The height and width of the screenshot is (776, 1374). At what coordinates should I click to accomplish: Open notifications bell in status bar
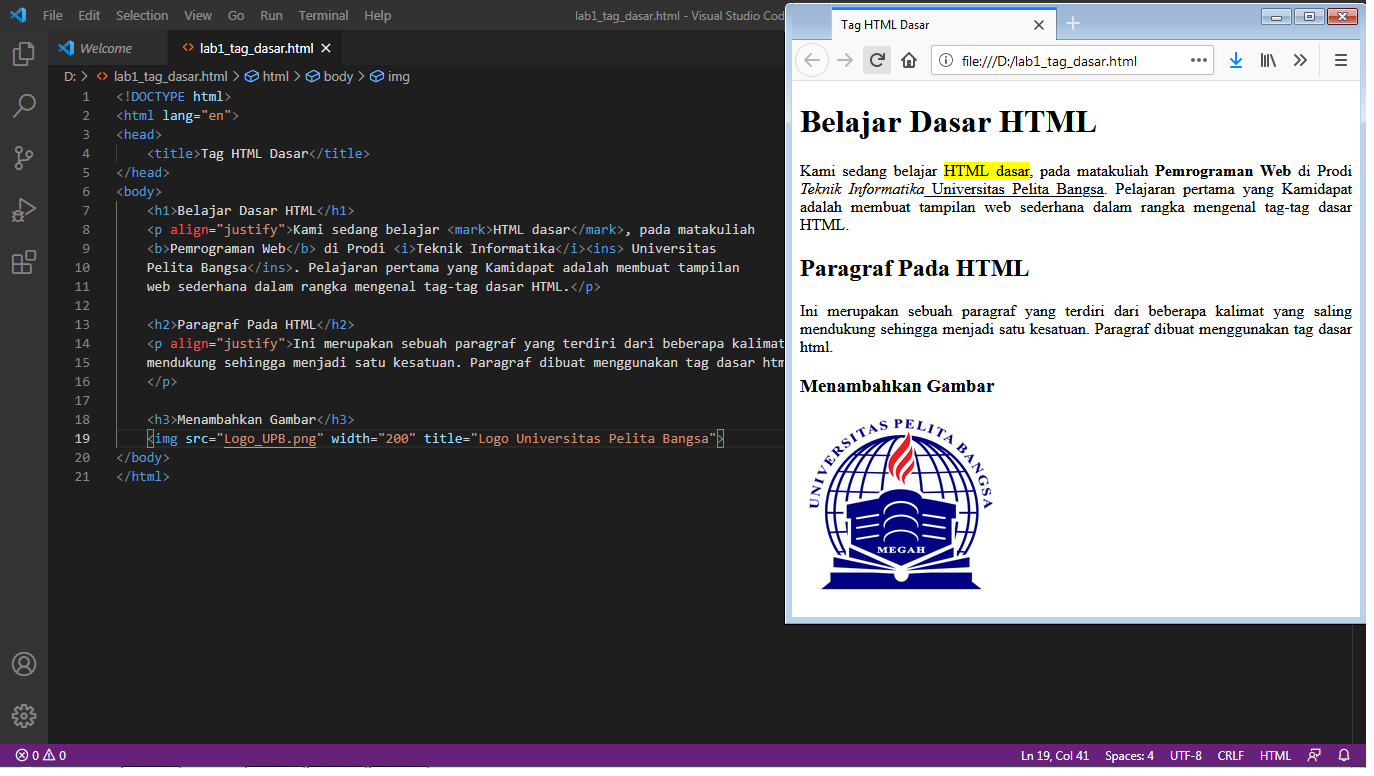click(x=1344, y=755)
